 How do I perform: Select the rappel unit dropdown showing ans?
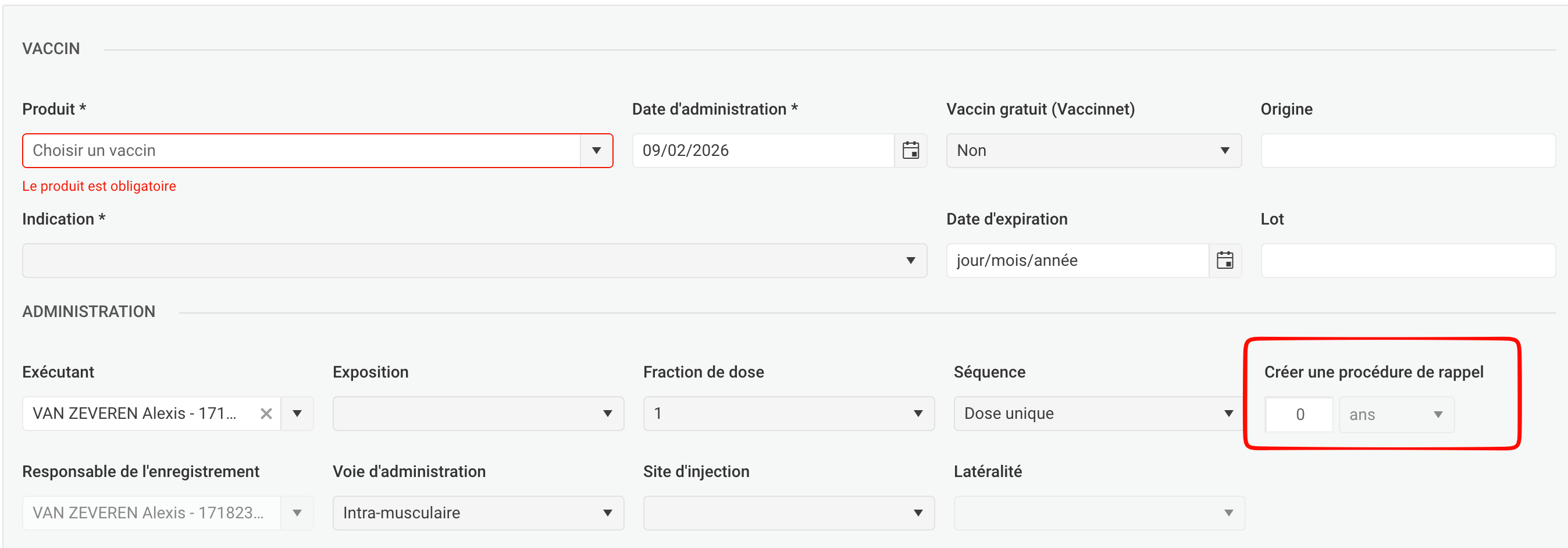1396,415
